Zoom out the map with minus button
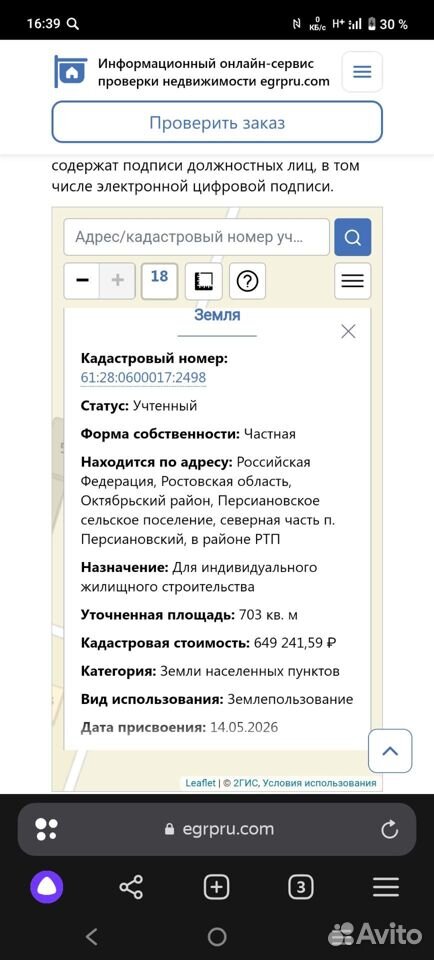Screen dimensions: 434x960 coord(82,280)
